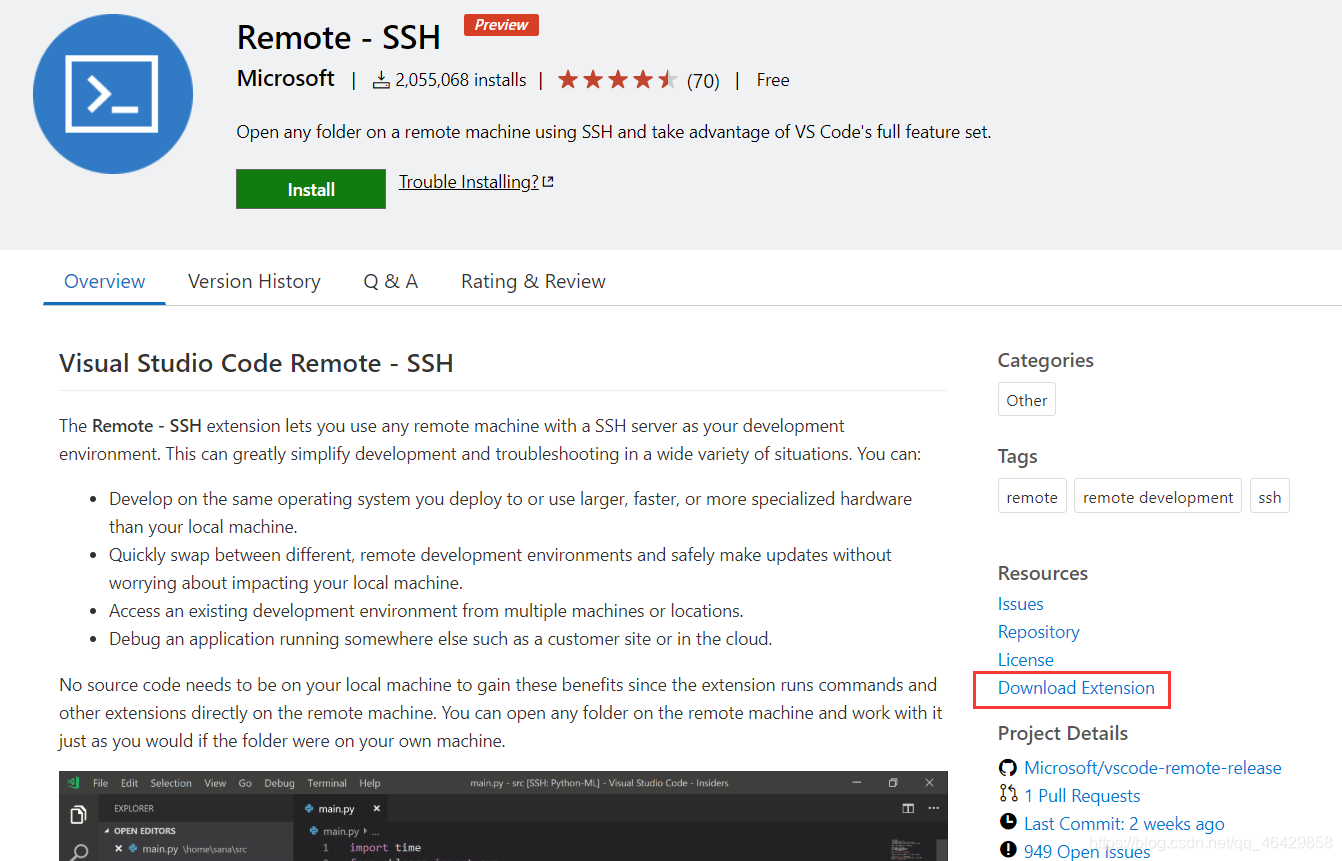Open the Microsoft/vscode-remote-release GitHub link
Image resolution: width=1342 pixels, height=861 pixels.
pyautogui.click(x=1153, y=768)
